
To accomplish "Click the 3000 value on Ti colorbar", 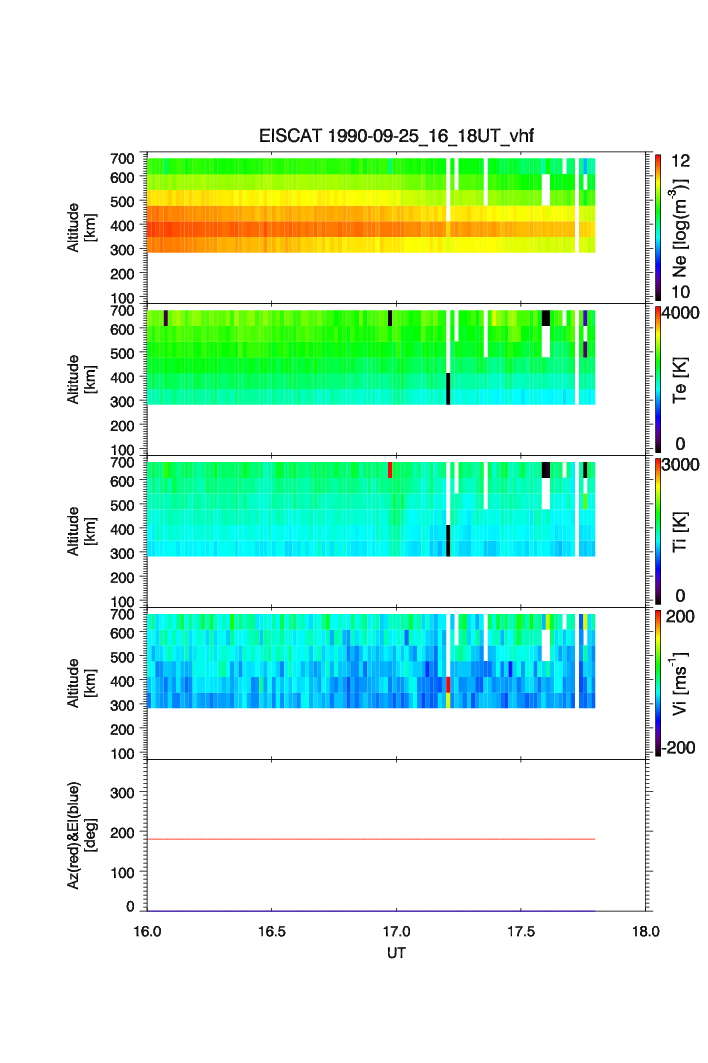I will coord(681,465).
